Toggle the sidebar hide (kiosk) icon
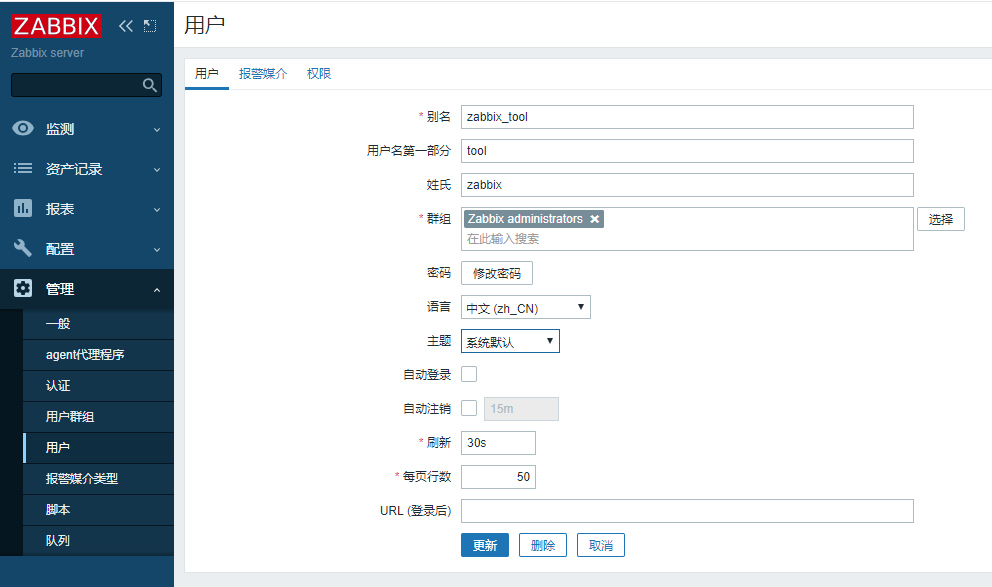992x587 pixels. point(150,26)
